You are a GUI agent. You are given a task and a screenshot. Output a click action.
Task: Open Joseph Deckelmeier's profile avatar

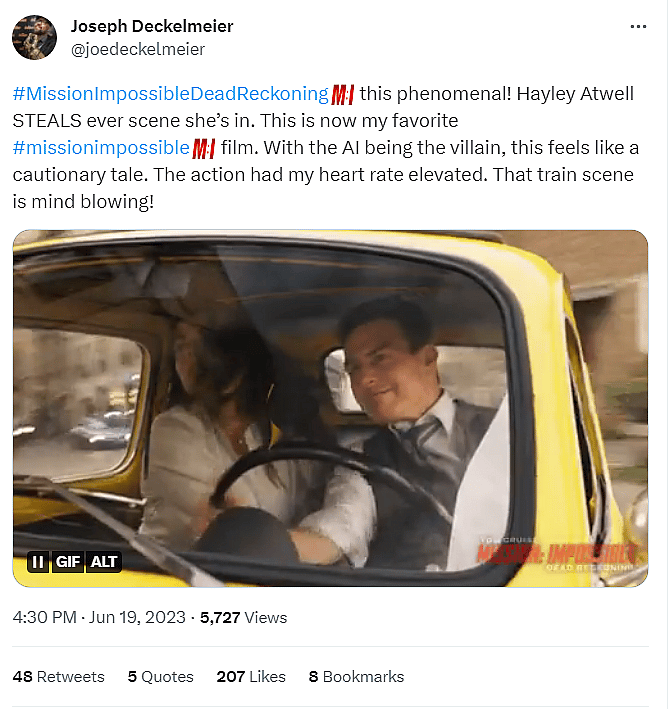tap(34, 37)
